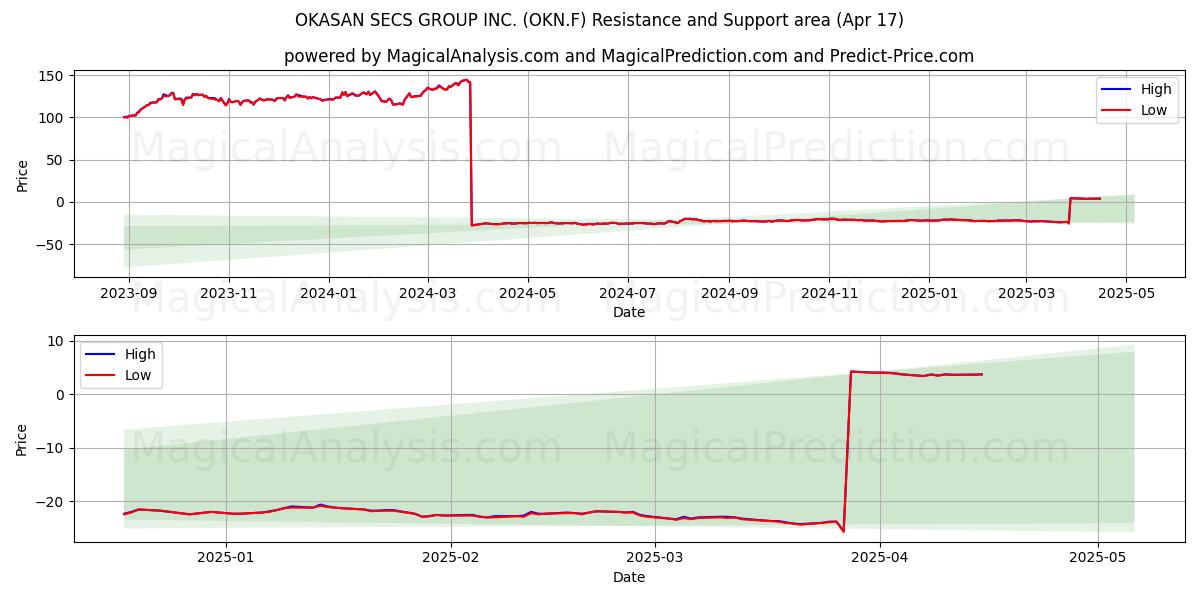The image size is (1200, 600).
Task: Click the '2025-05' tick label on upper axis
Action: pos(1126,294)
